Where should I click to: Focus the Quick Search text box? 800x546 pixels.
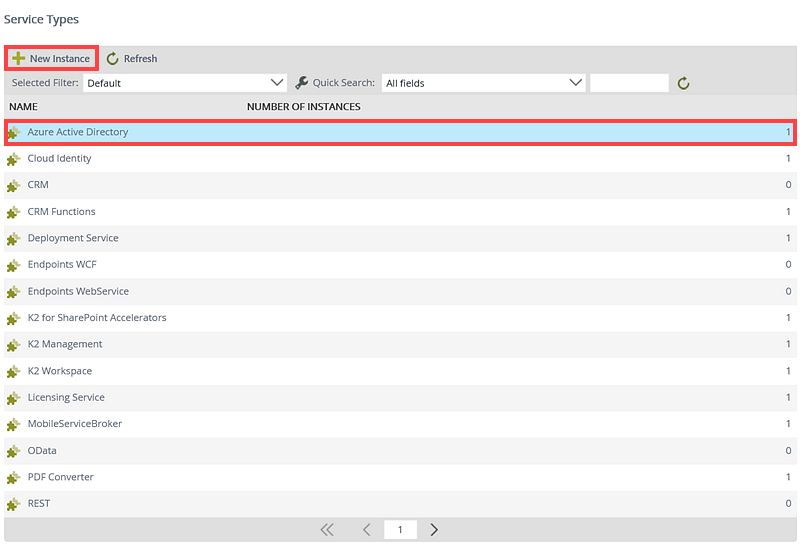pyautogui.click(x=629, y=83)
